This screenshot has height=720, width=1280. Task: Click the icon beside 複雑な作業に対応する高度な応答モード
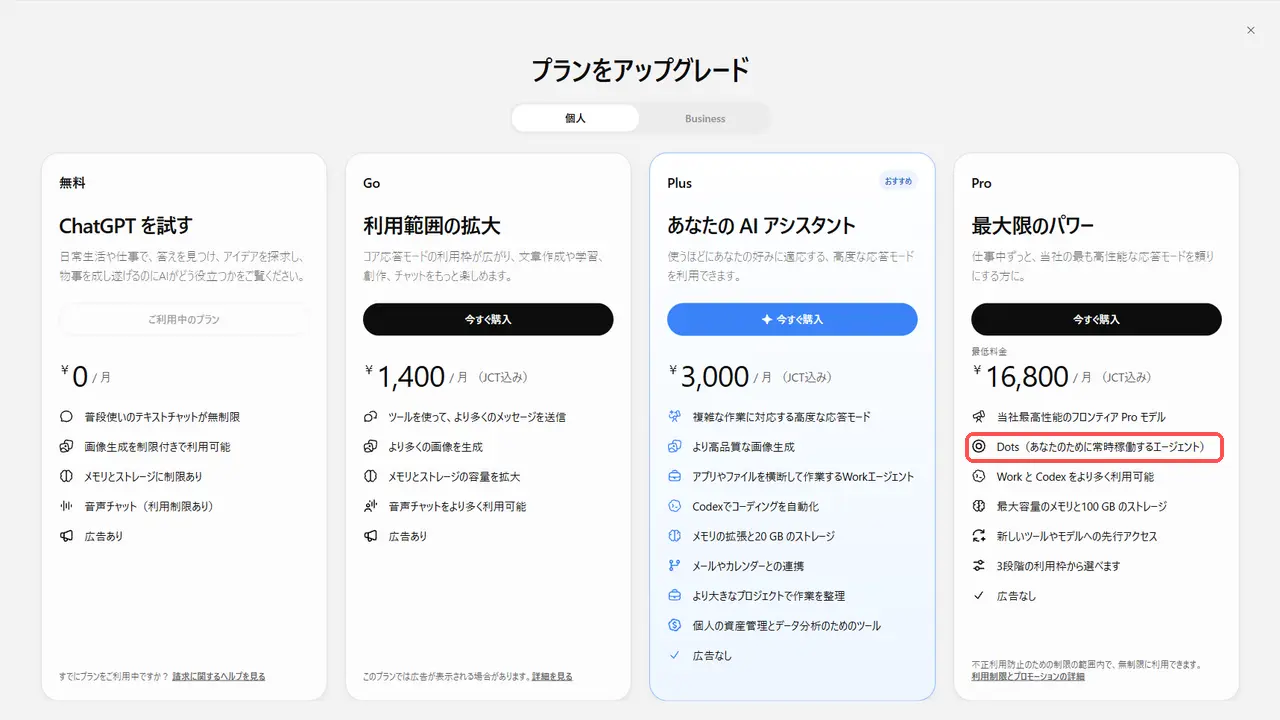(x=675, y=417)
